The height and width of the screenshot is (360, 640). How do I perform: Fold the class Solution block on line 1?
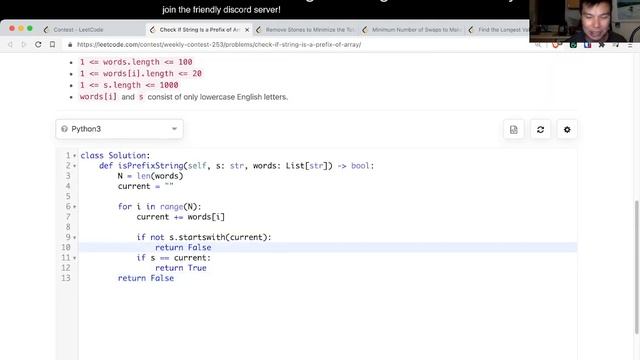[75, 156]
